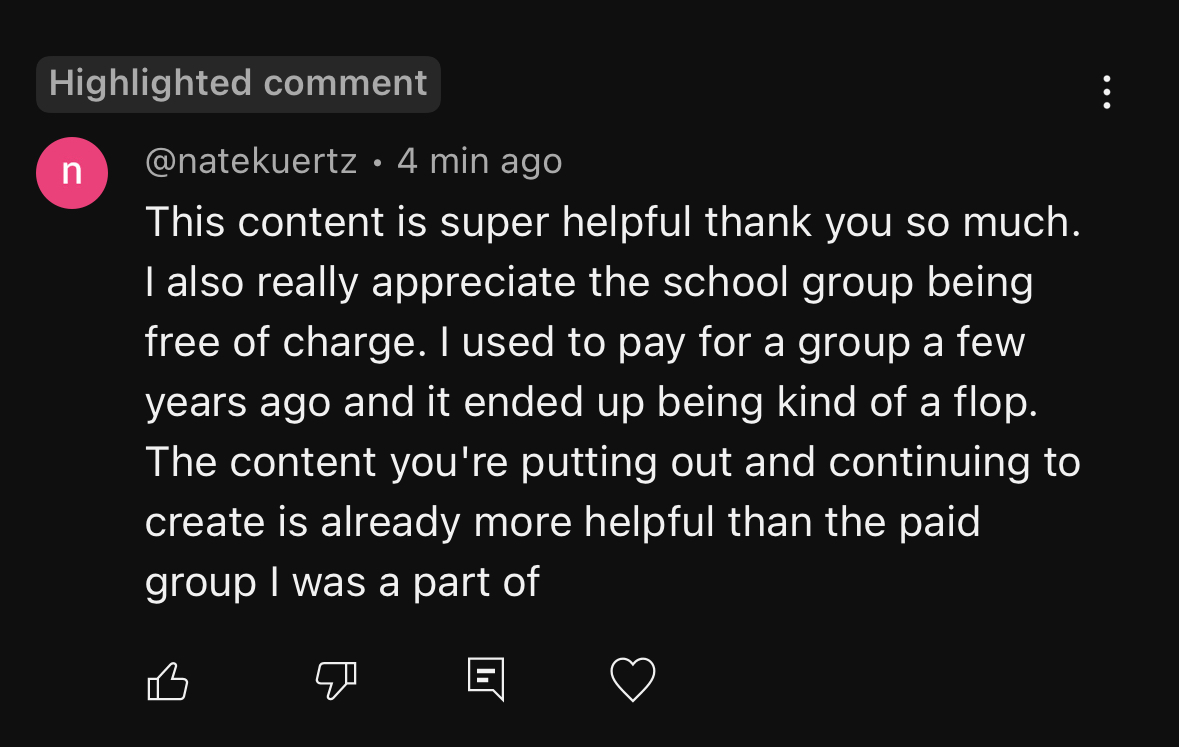1179x747 pixels.
Task: Click the text 'The content you're putting out'
Action: click(x=438, y=462)
